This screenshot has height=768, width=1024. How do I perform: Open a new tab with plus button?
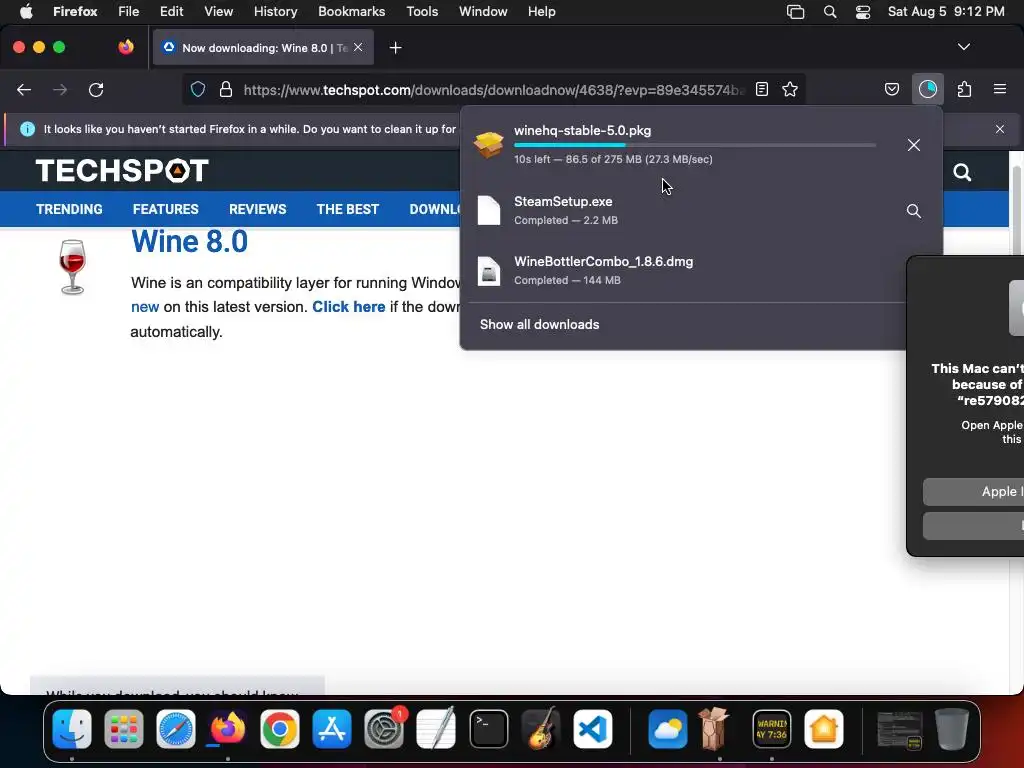point(395,48)
